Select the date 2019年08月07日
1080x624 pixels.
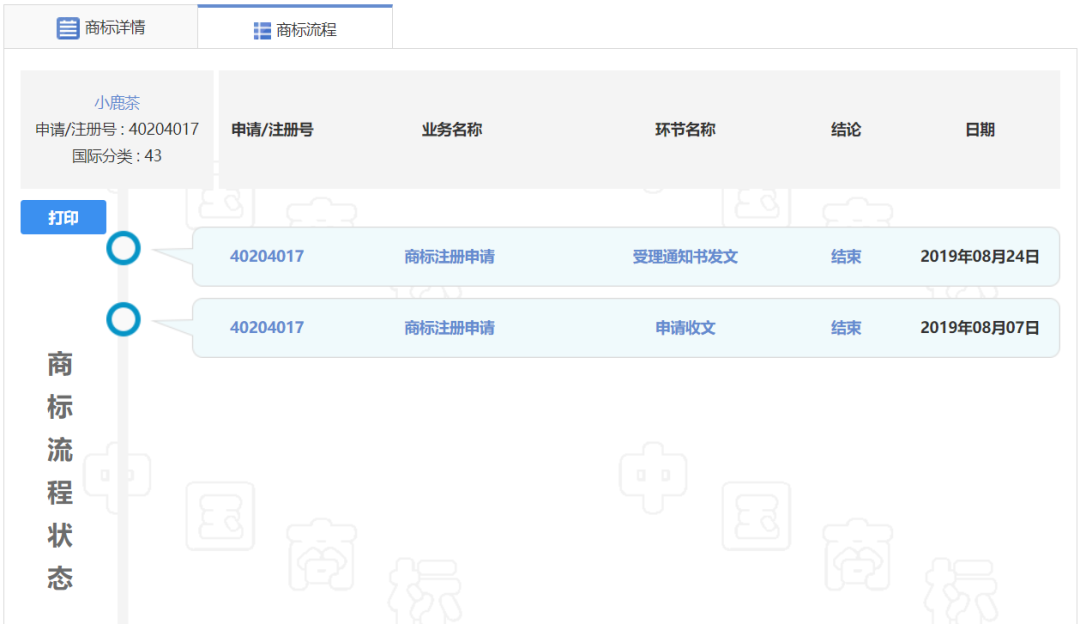(979, 328)
